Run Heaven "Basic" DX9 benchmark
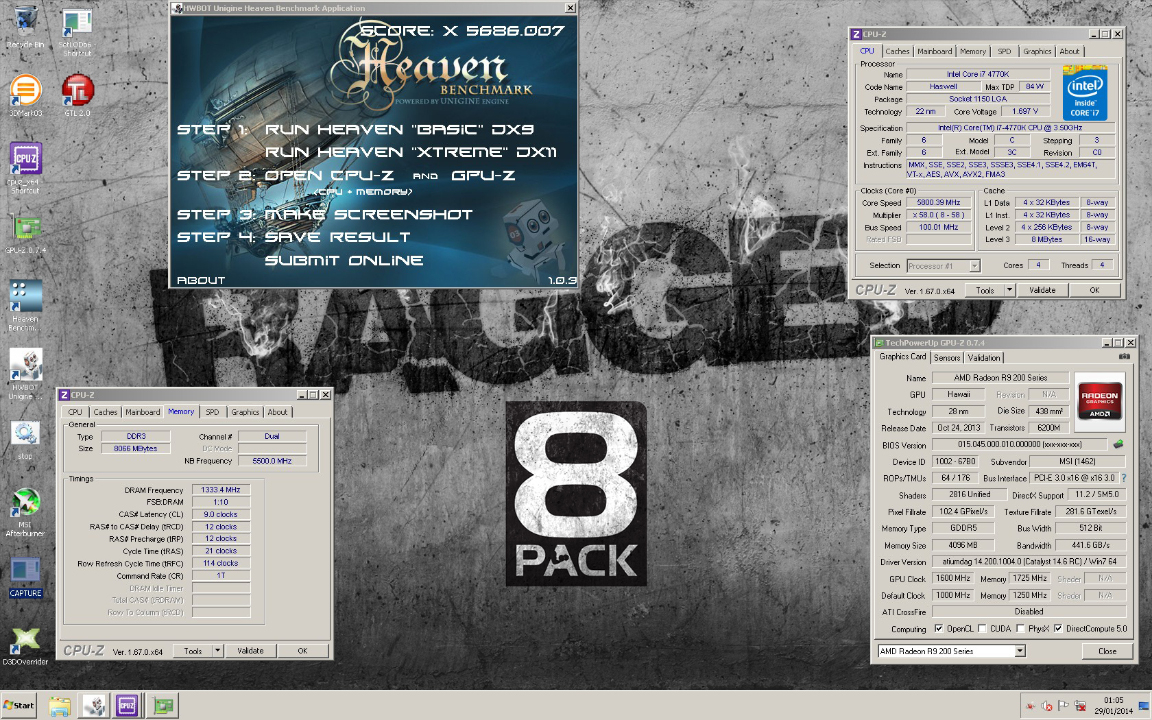The image size is (1152, 720). 399,129
